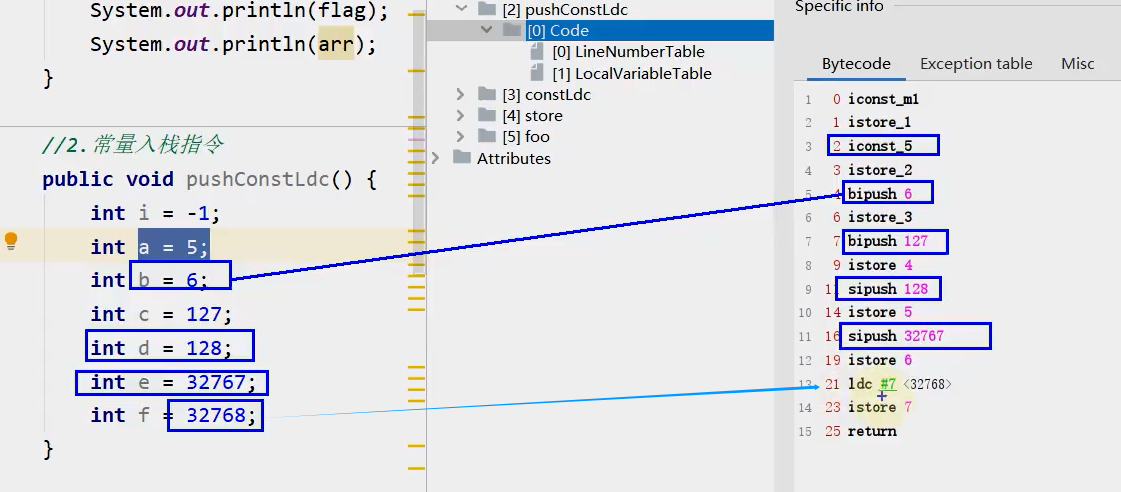Open [0] LineNumberTable entry
Viewport: 1121px width, 492px height.
628,51
